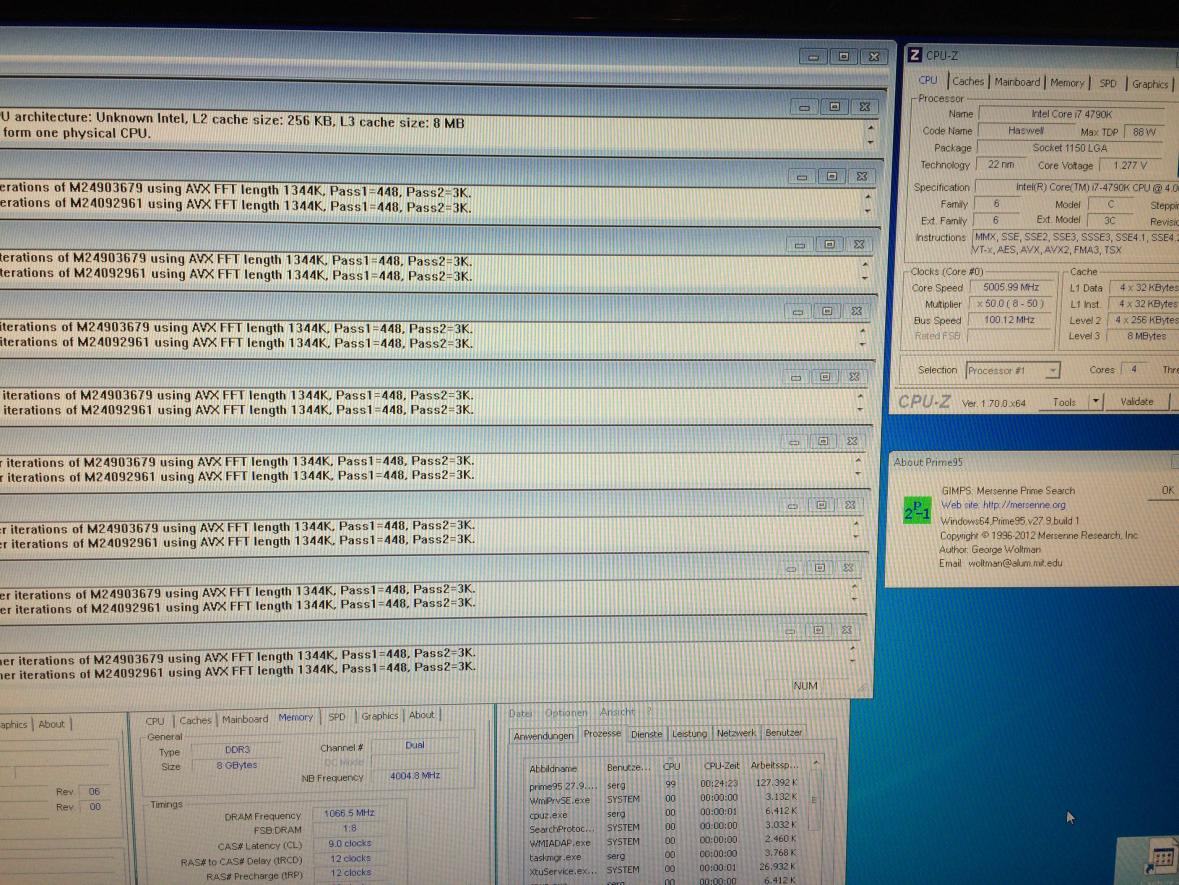Click the Prime95 2^P-1 icon in About dialog
The width and height of the screenshot is (1179, 885).
917,511
